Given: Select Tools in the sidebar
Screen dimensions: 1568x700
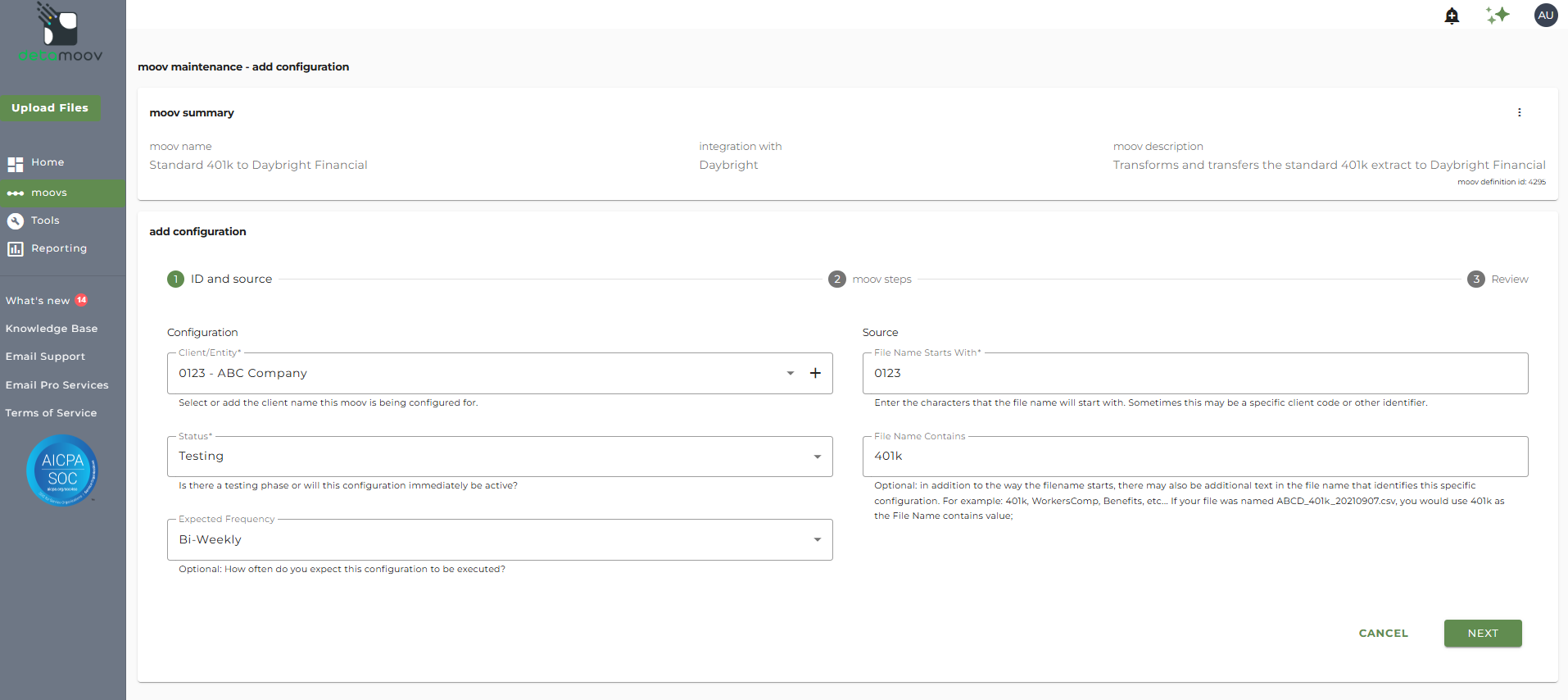Looking at the screenshot, I should pos(45,220).
